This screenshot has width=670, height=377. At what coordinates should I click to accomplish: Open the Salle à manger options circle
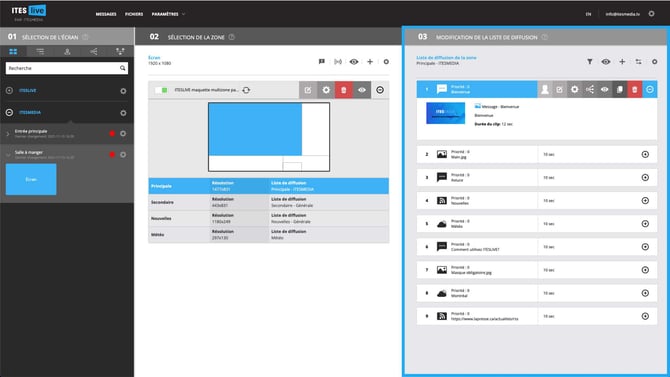click(123, 155)
